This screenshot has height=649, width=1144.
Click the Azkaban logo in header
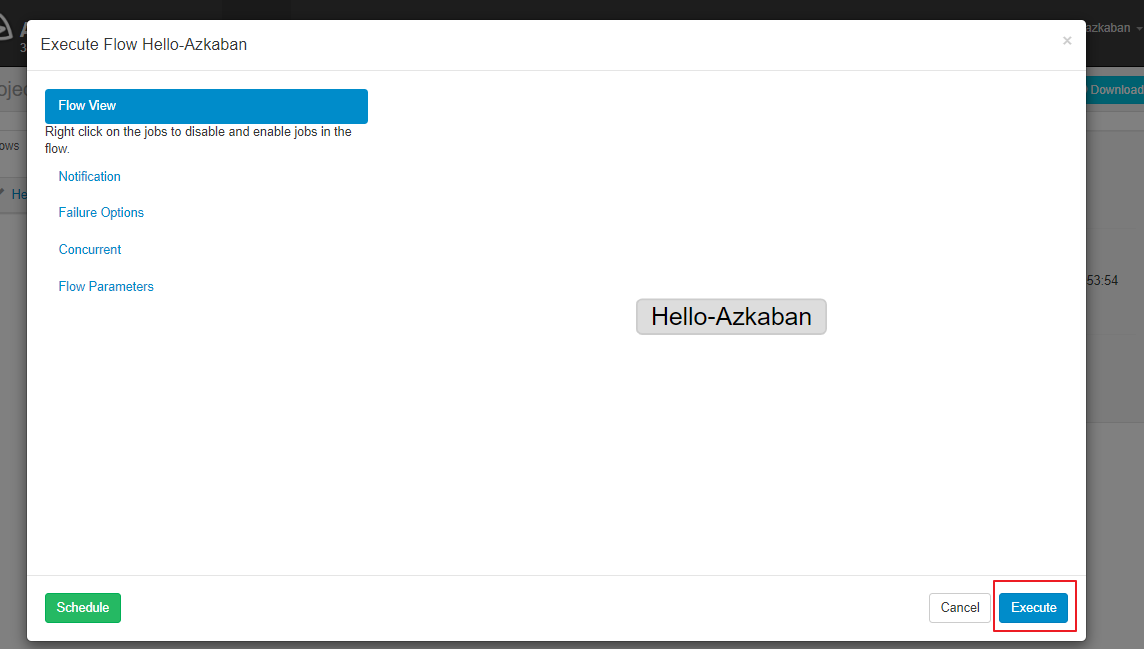coord(10,27)
